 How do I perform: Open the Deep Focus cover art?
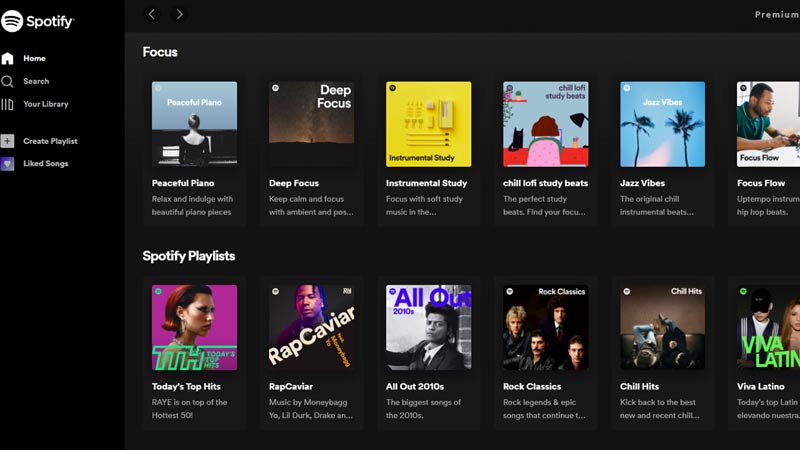click(x=311, y=124)
